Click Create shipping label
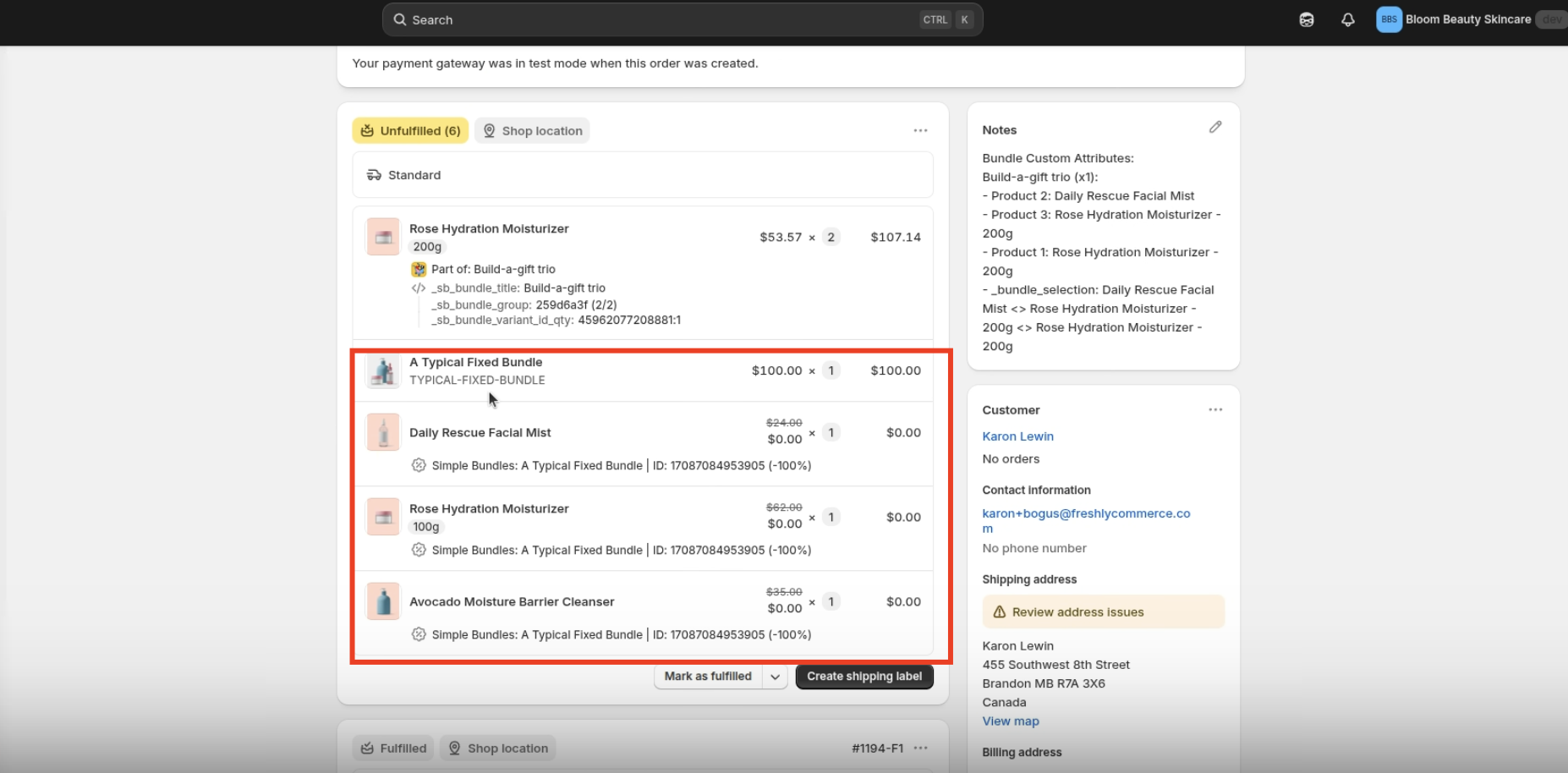The height and width of the screenshot is (773, 1568). (864, 677)
